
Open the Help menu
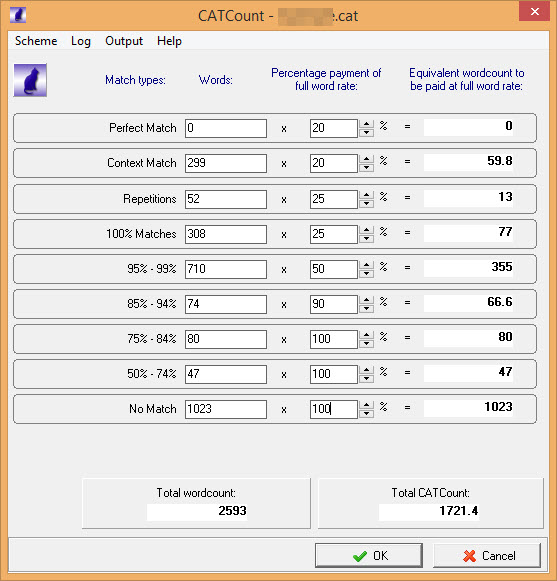(169, 41)
